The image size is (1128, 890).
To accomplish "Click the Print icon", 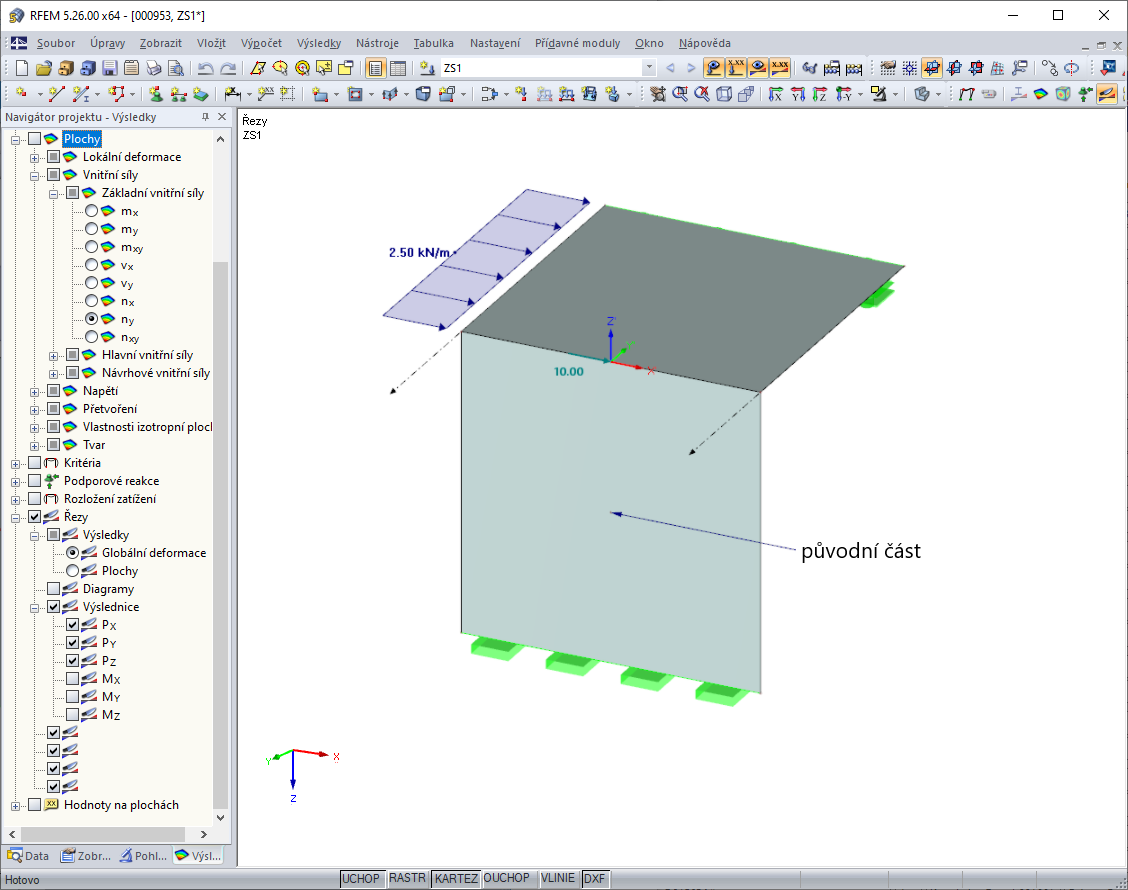I will pyautogui.click(x=153, y=68).
